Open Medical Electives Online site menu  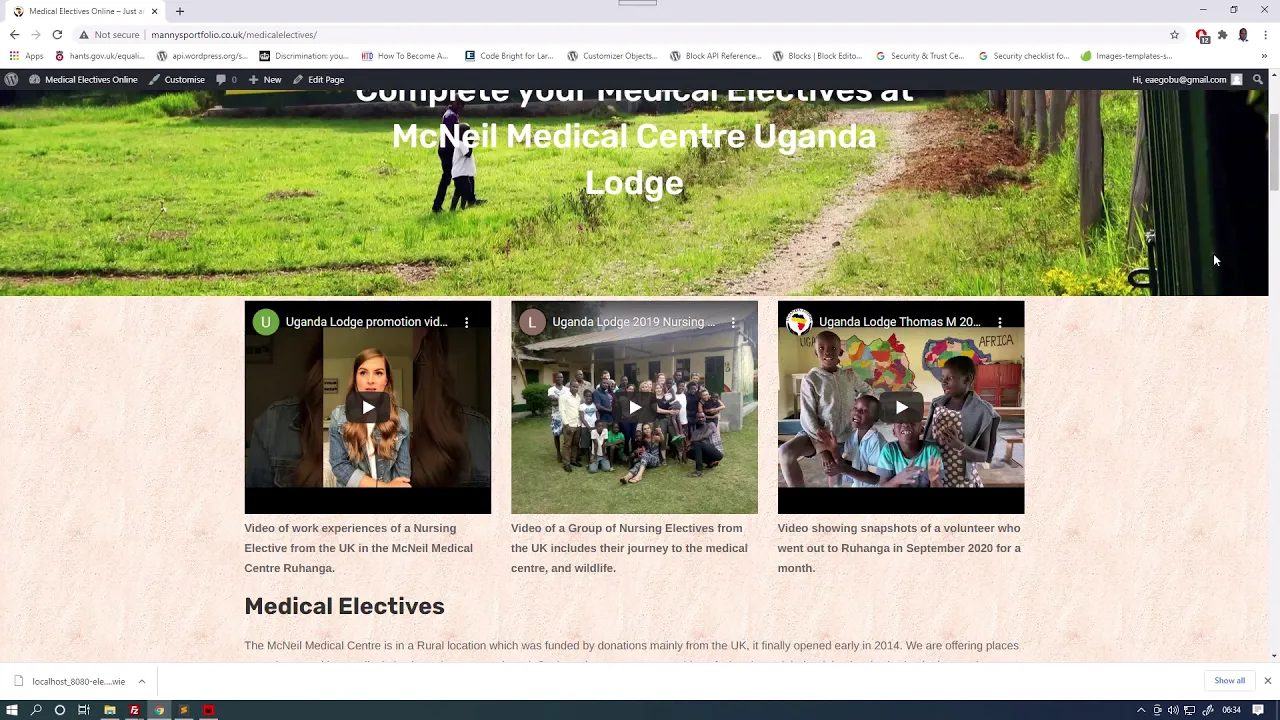83,80
